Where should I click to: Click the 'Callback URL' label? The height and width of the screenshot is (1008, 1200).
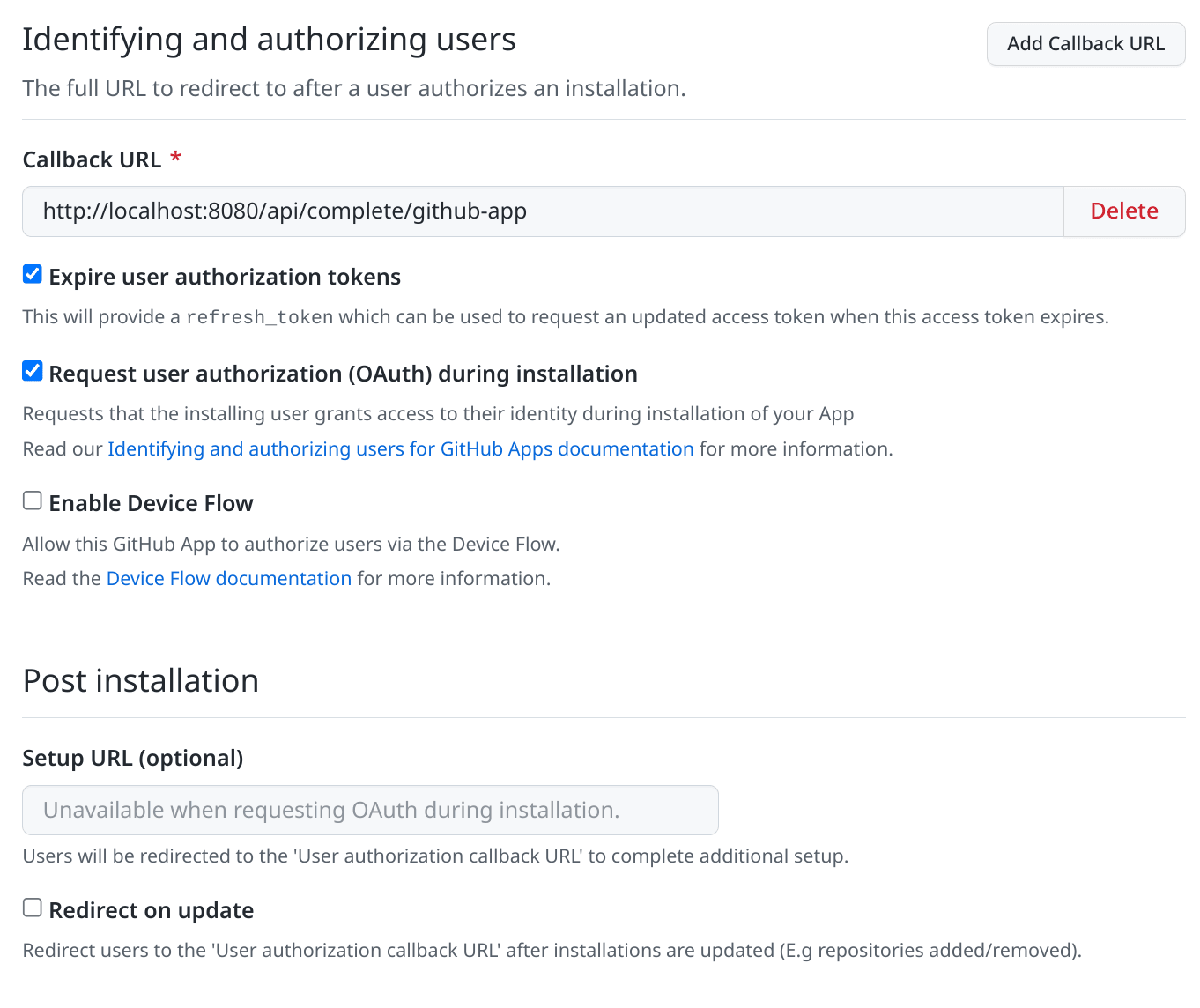coord(93,159)
